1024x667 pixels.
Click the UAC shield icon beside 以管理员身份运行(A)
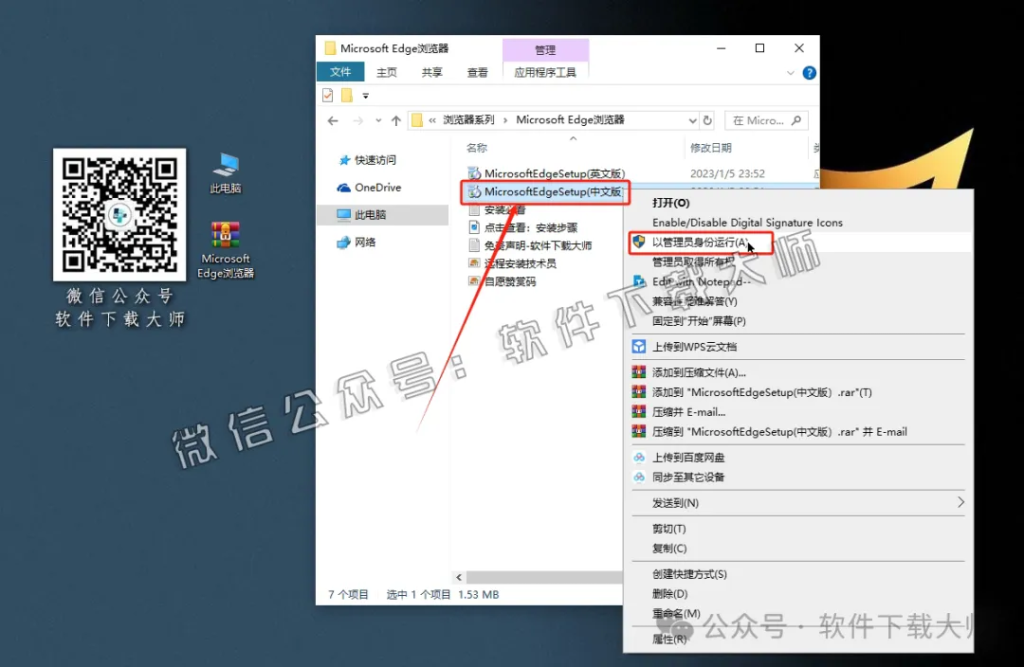coord(639,242)
